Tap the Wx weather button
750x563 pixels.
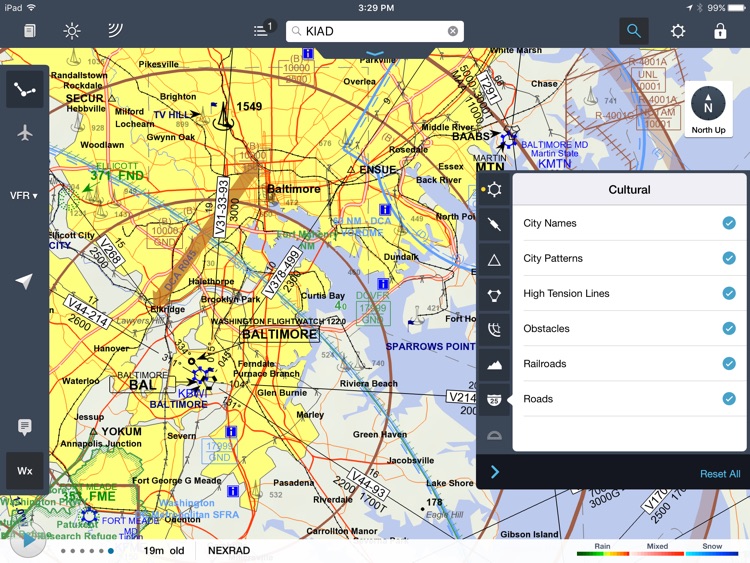point(25,471)
